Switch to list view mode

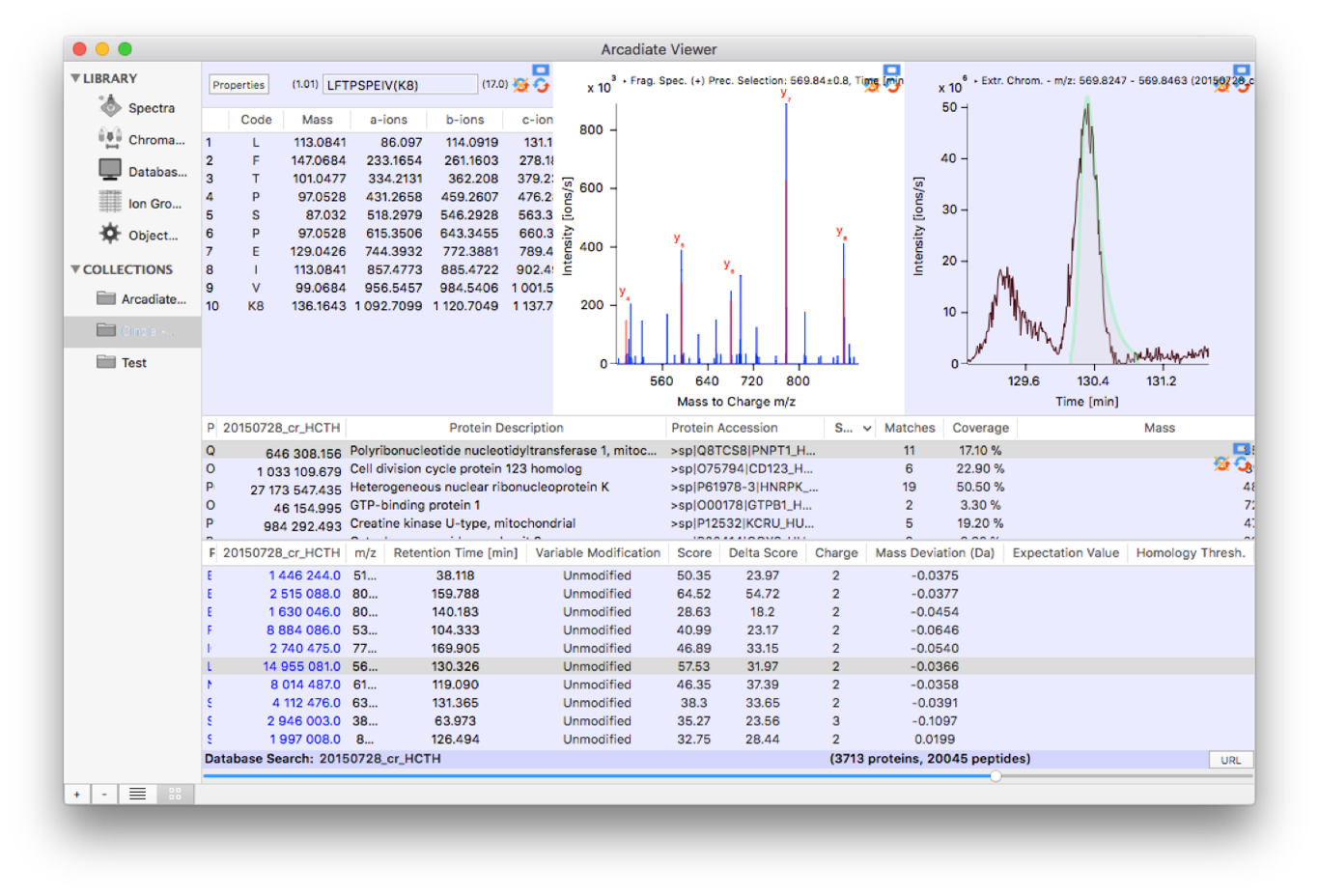[x=138, y=794]
